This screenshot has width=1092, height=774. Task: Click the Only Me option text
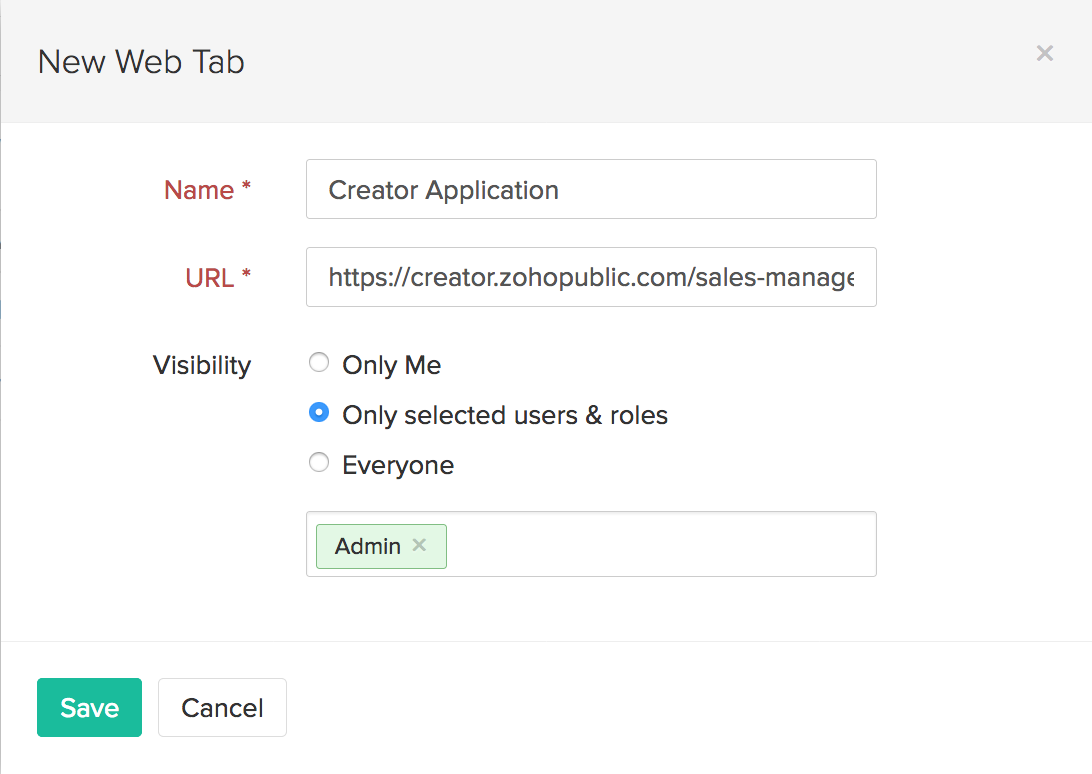391,365
